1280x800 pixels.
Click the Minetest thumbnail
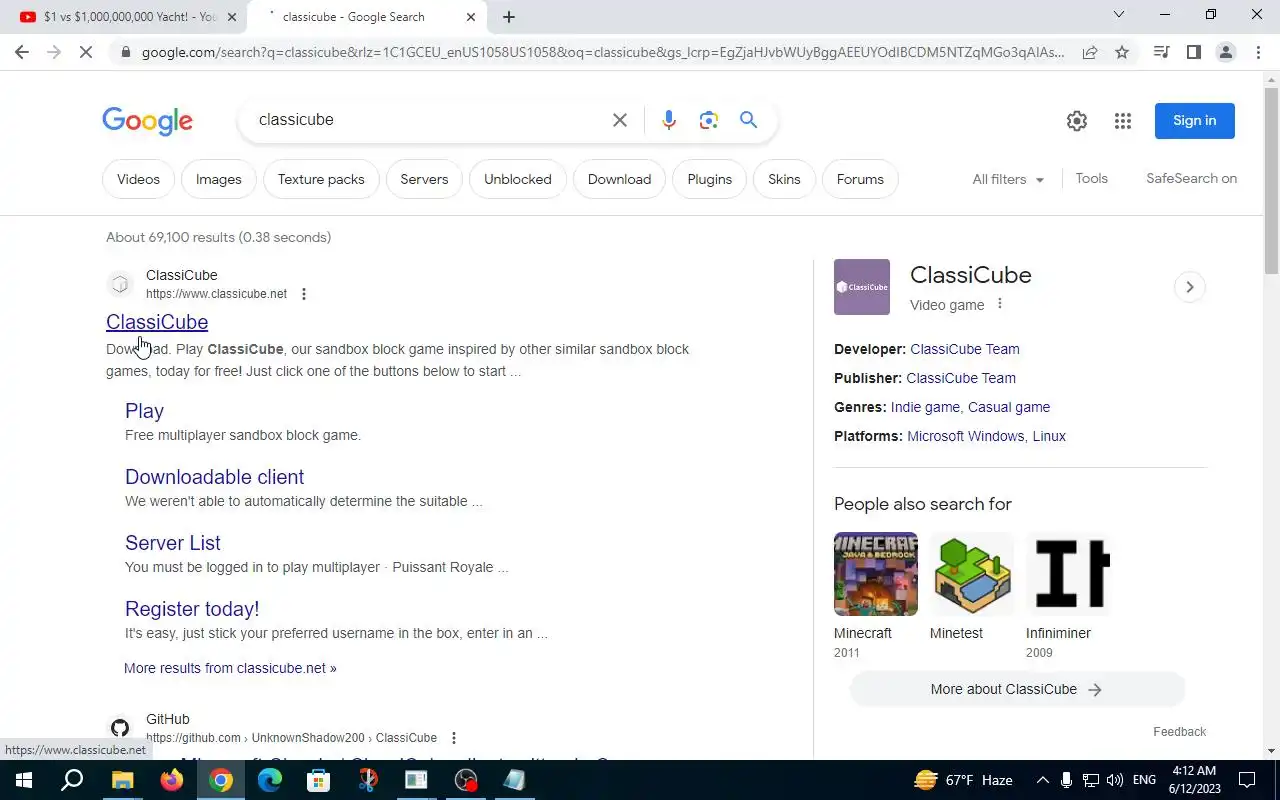click(x=972, y=574)
